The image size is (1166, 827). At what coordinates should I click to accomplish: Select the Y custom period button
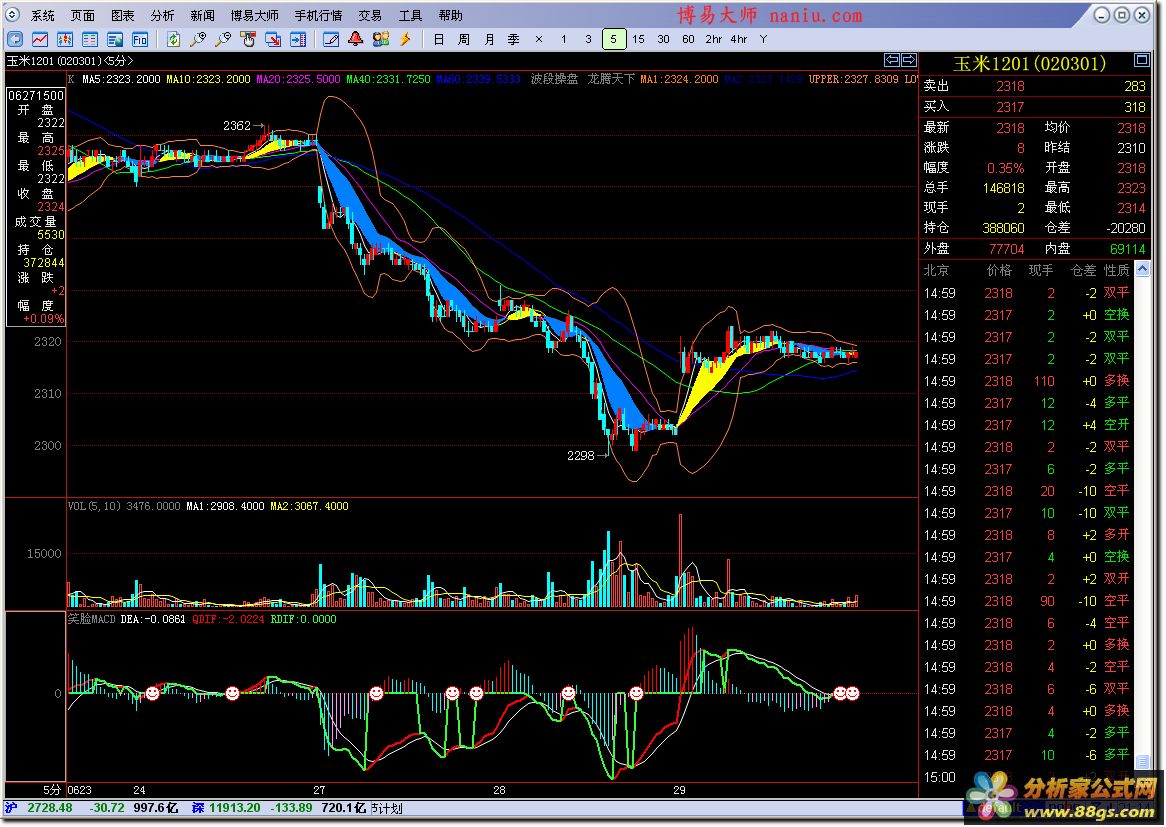pyautogui.click(x=763, y=39)
